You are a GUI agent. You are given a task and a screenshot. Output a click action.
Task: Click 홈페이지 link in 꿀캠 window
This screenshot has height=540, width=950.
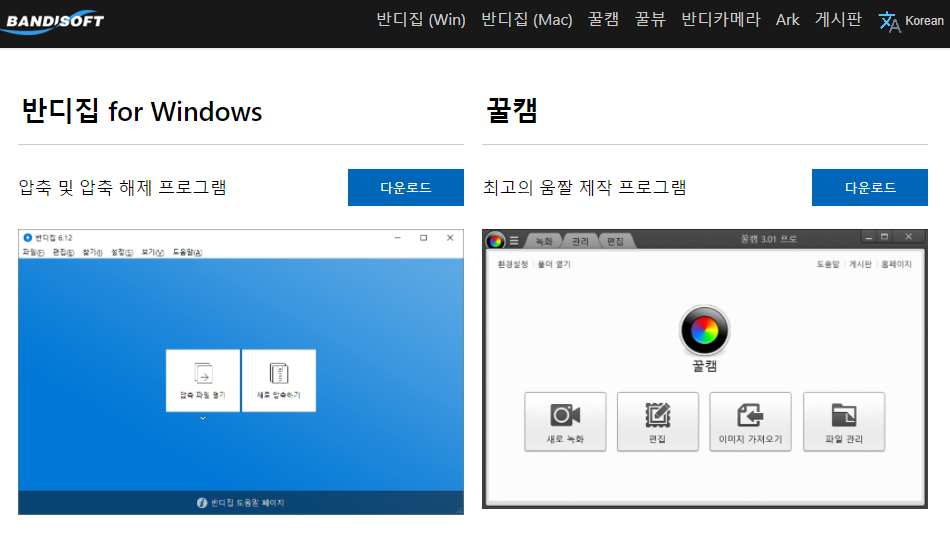pos(896,264)
